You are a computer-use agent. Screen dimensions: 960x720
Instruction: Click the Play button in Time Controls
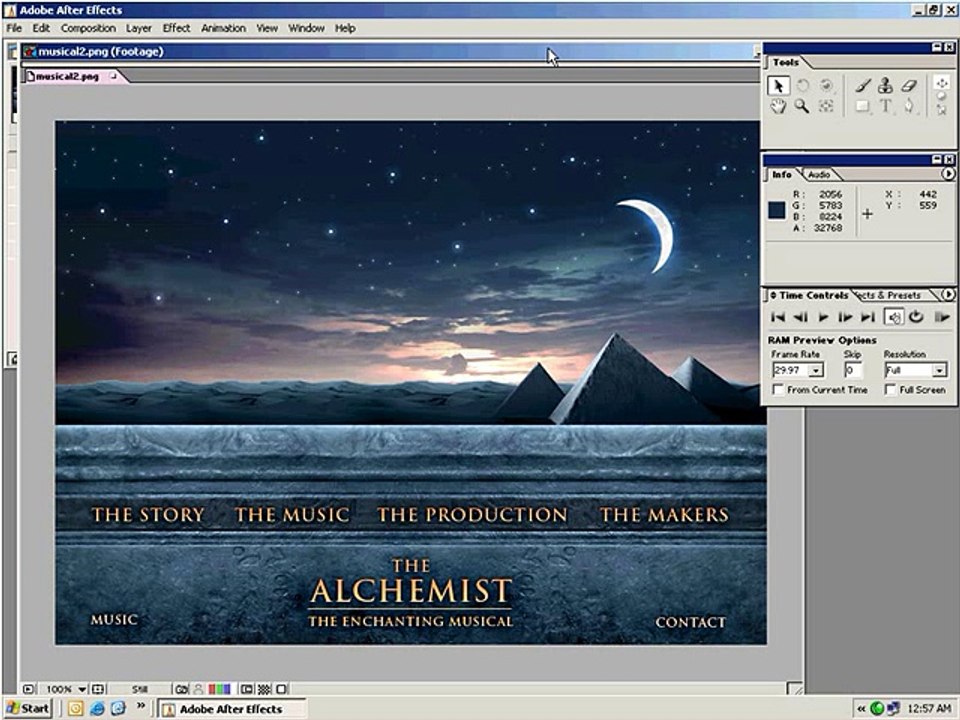823,317
